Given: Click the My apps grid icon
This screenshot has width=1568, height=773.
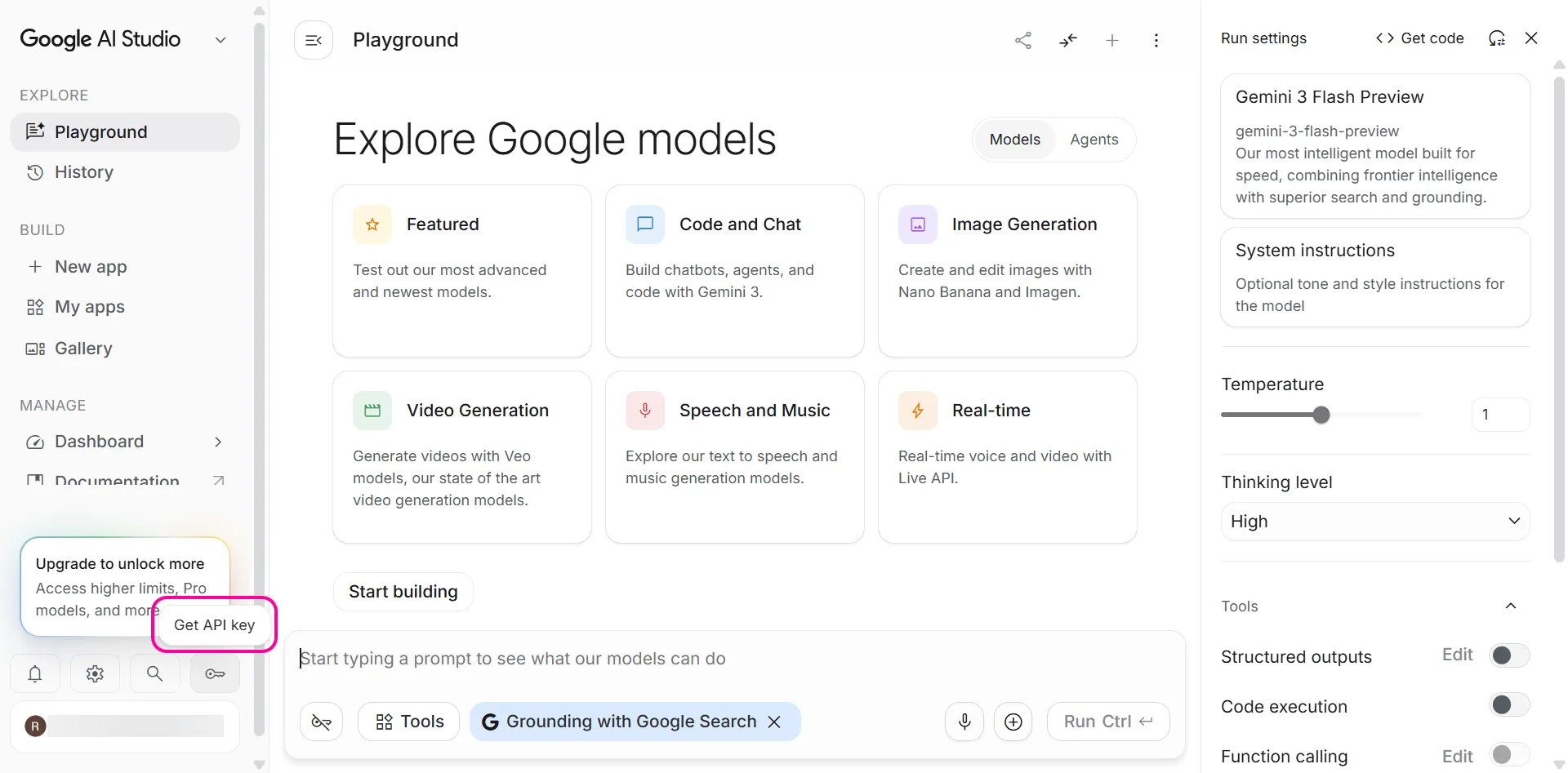Looking at the screenshot, I should pyautogui.click(x=35, y=307).
